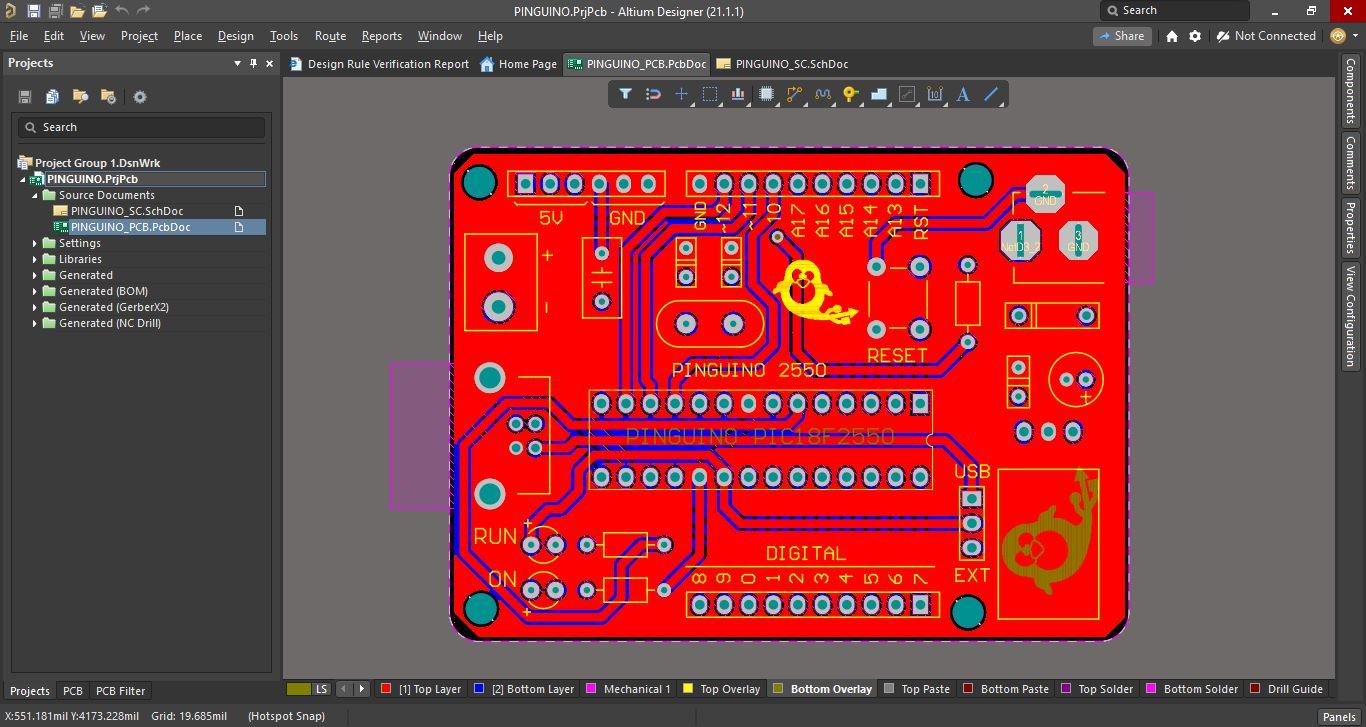Open the Align Objects tool
Screen dimensions: 1366x727
(x=738, y=94)
